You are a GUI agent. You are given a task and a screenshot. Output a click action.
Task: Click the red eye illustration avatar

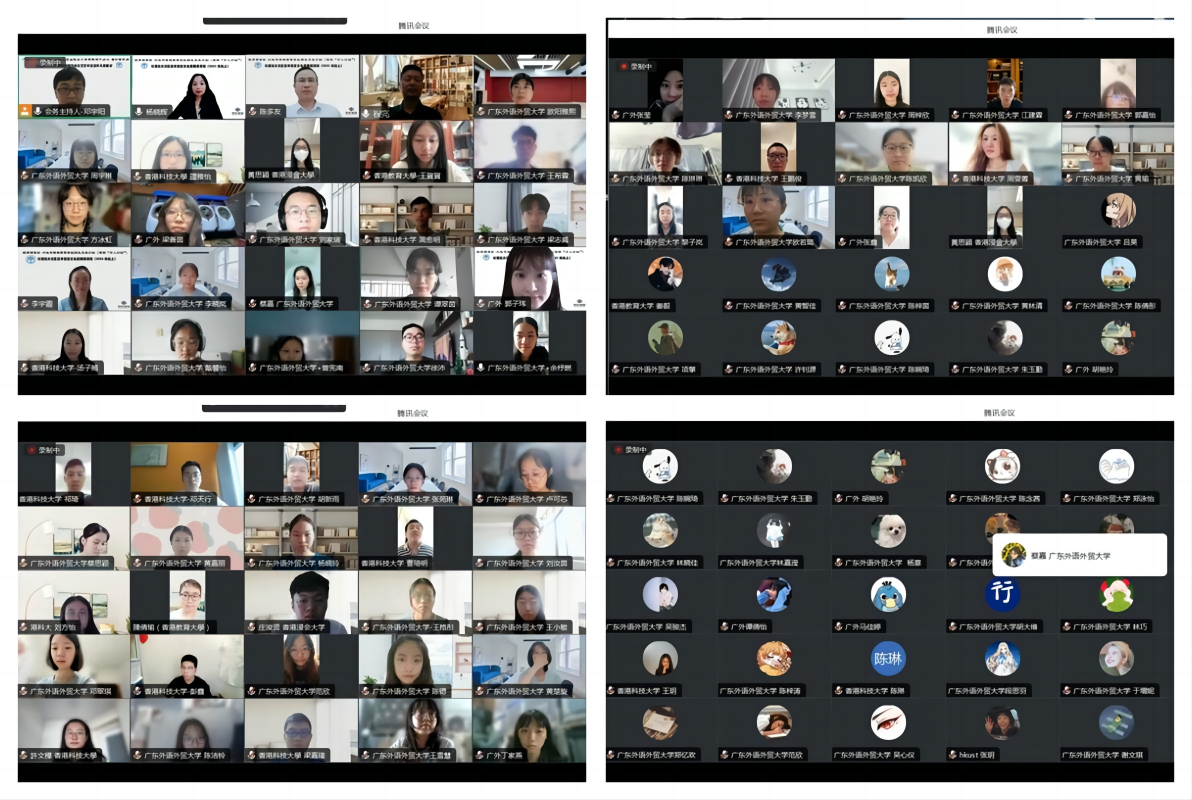coord(888,722)
